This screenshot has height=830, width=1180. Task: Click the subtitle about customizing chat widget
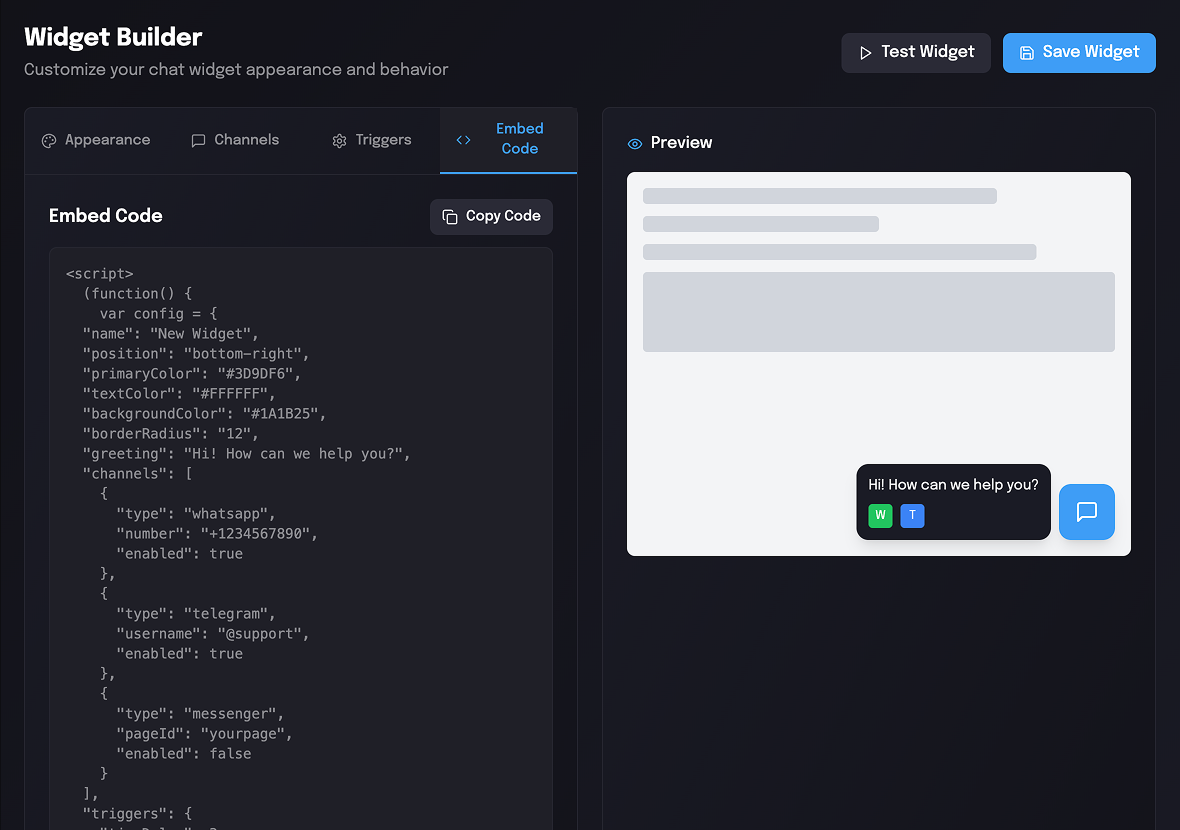(x=236, y=69)
